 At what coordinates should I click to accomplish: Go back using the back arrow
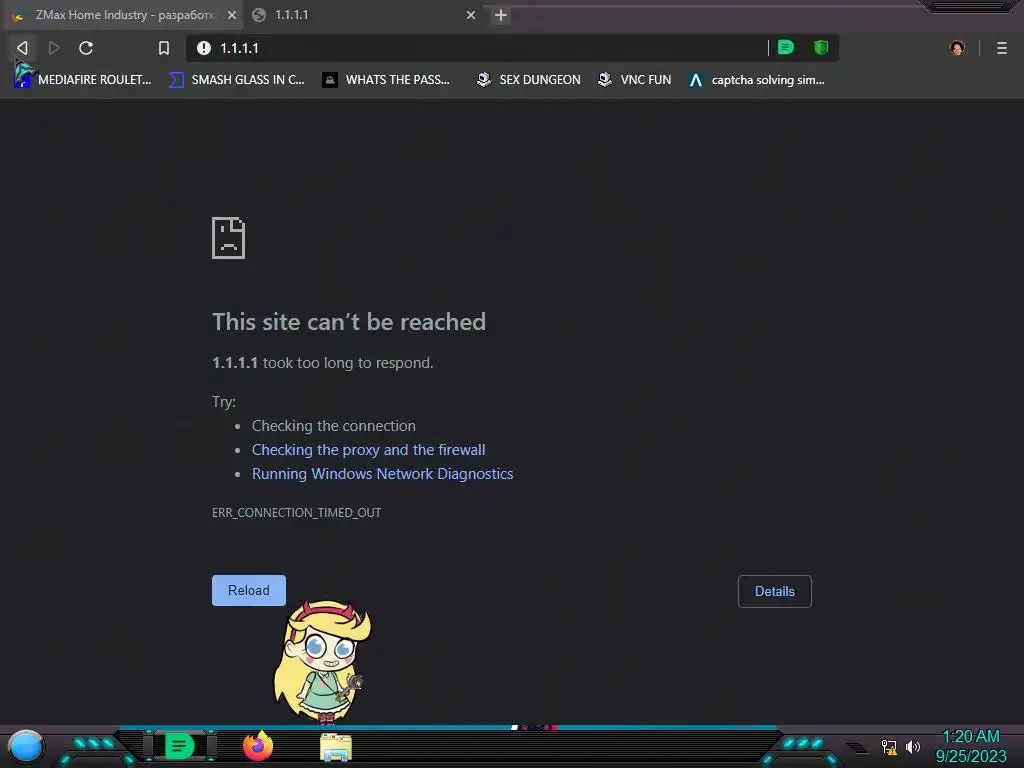click(22, 48)
